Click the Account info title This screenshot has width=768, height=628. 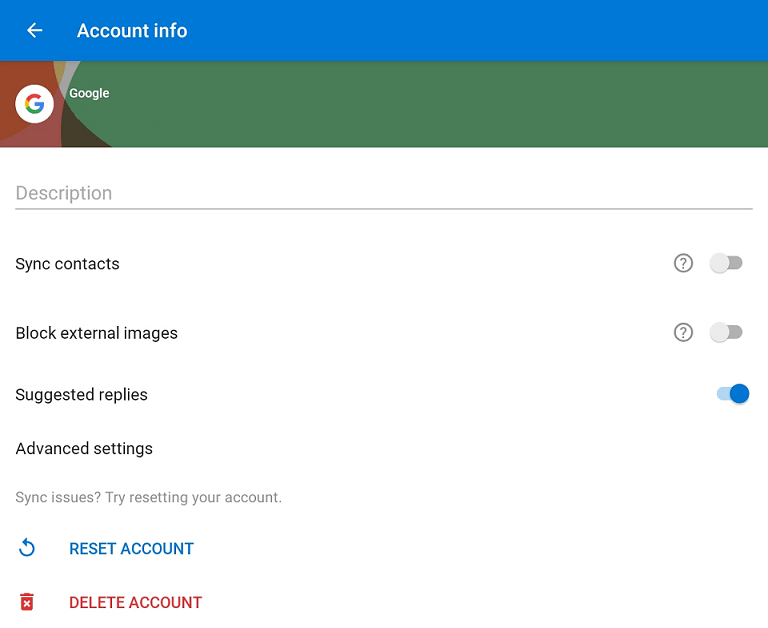pos(132,31)
